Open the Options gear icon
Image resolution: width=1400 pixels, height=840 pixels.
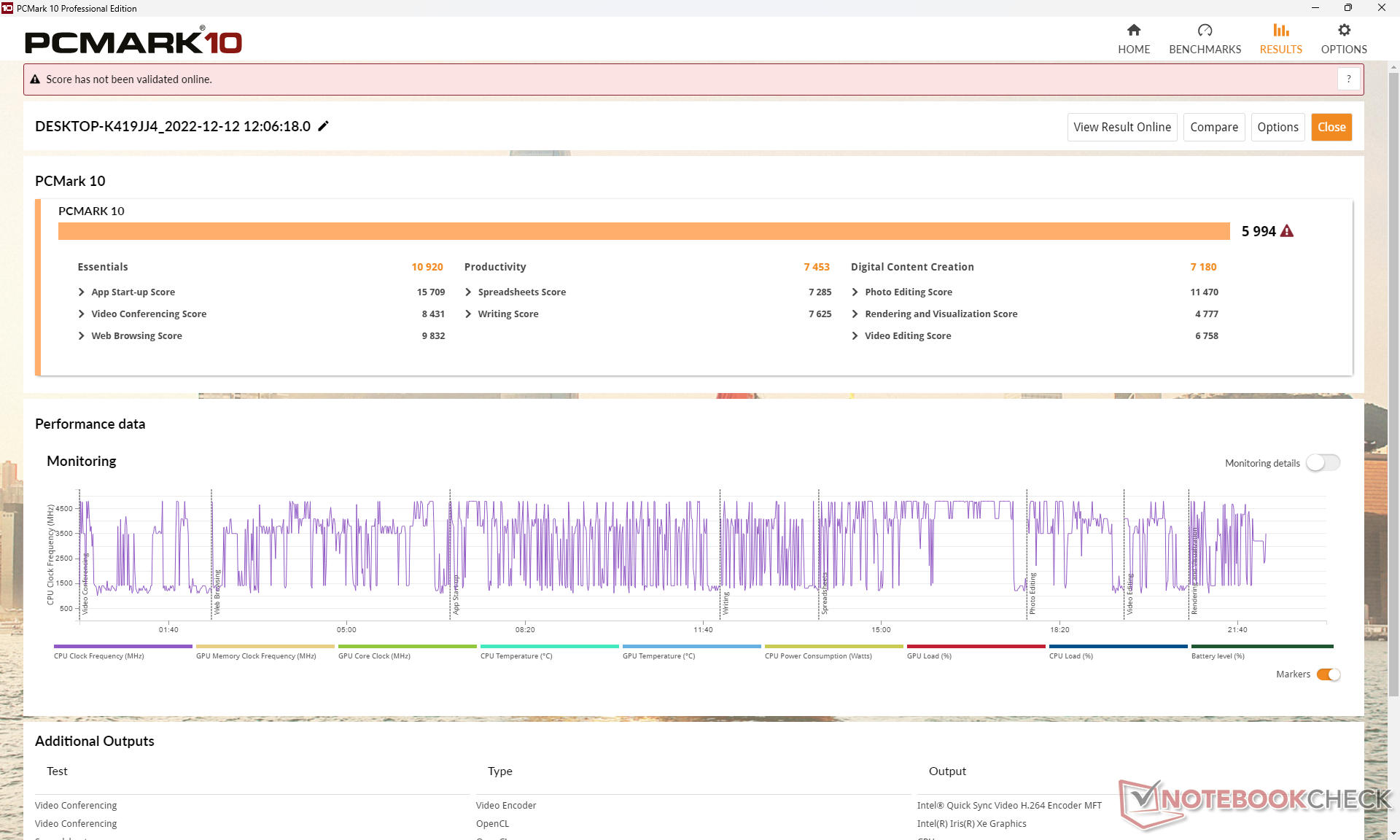click(x=1344, y=31)
